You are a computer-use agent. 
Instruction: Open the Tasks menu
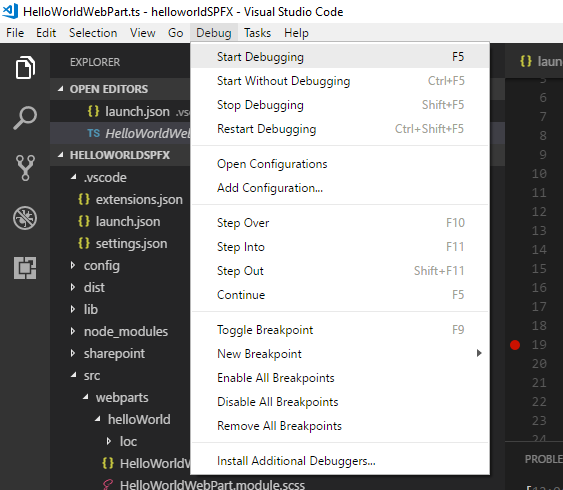[x=257, y=33]
